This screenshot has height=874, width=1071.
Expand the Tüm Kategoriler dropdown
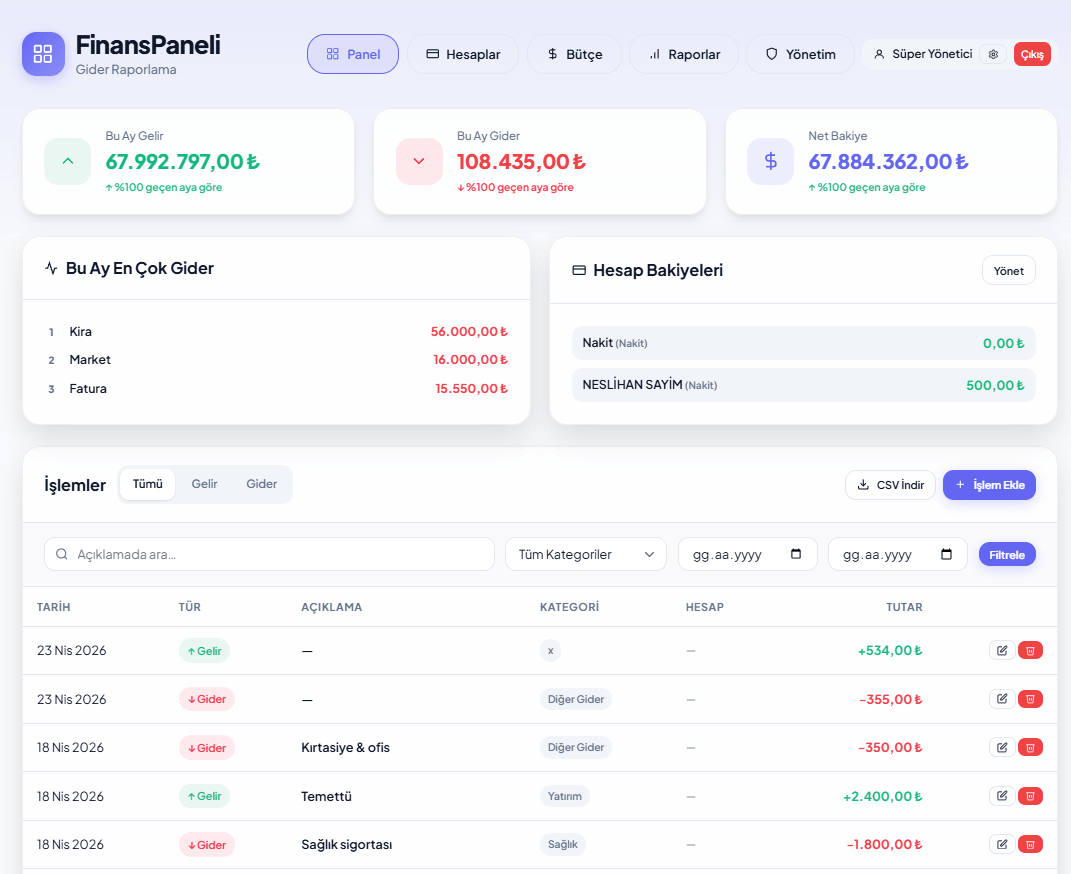point(585,554)
